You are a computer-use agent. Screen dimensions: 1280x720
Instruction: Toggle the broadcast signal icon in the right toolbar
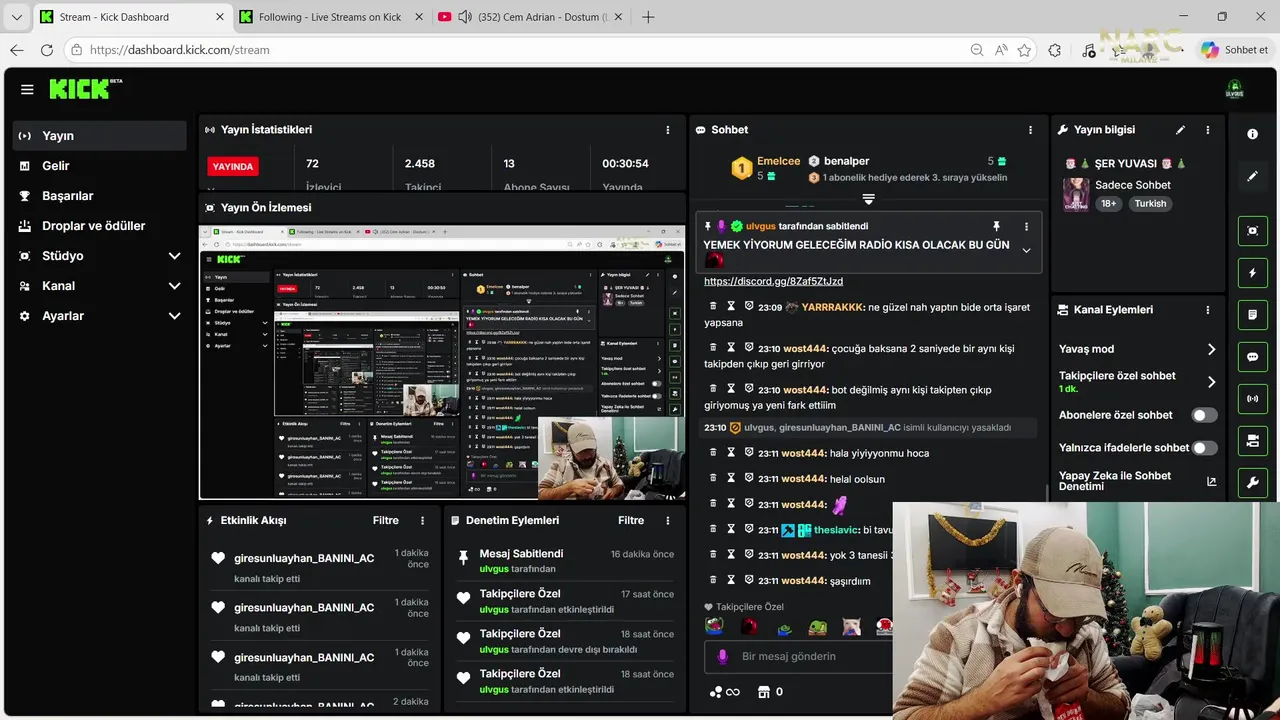point(1253,399)
